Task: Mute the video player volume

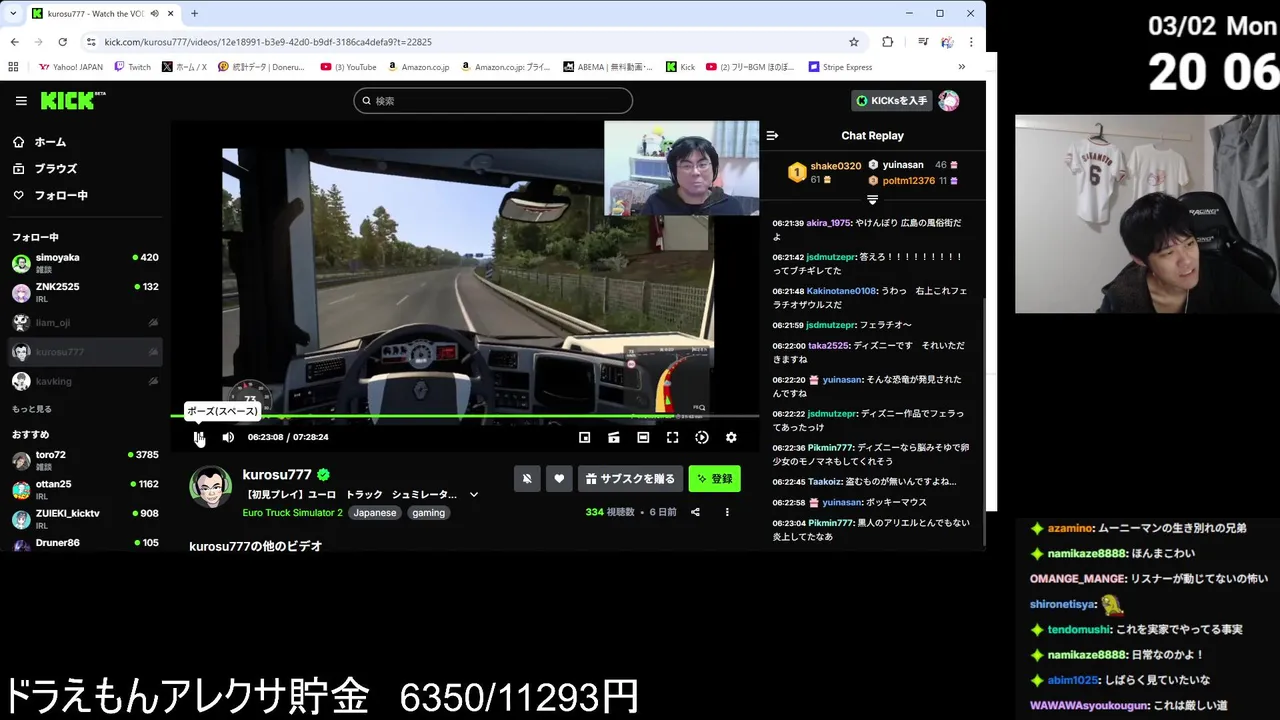Action: [228, 437]
